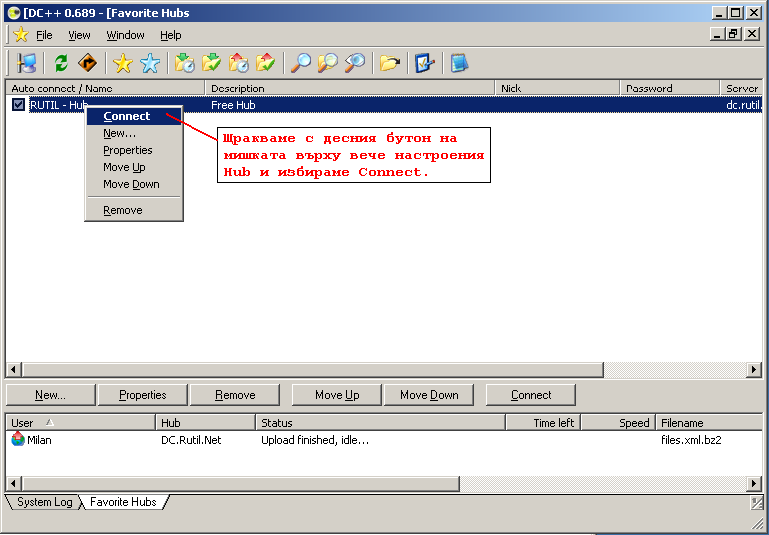Sort transfers by Filename column header
Image resolution: width=769 pixels, height=535 pixels.
pyautogui.click(x=710, y=423)
